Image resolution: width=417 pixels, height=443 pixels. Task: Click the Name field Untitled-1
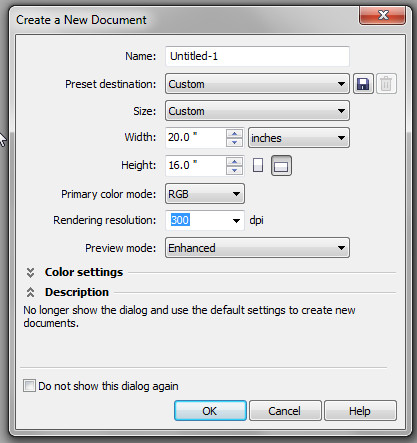click(x=257, y=56)
